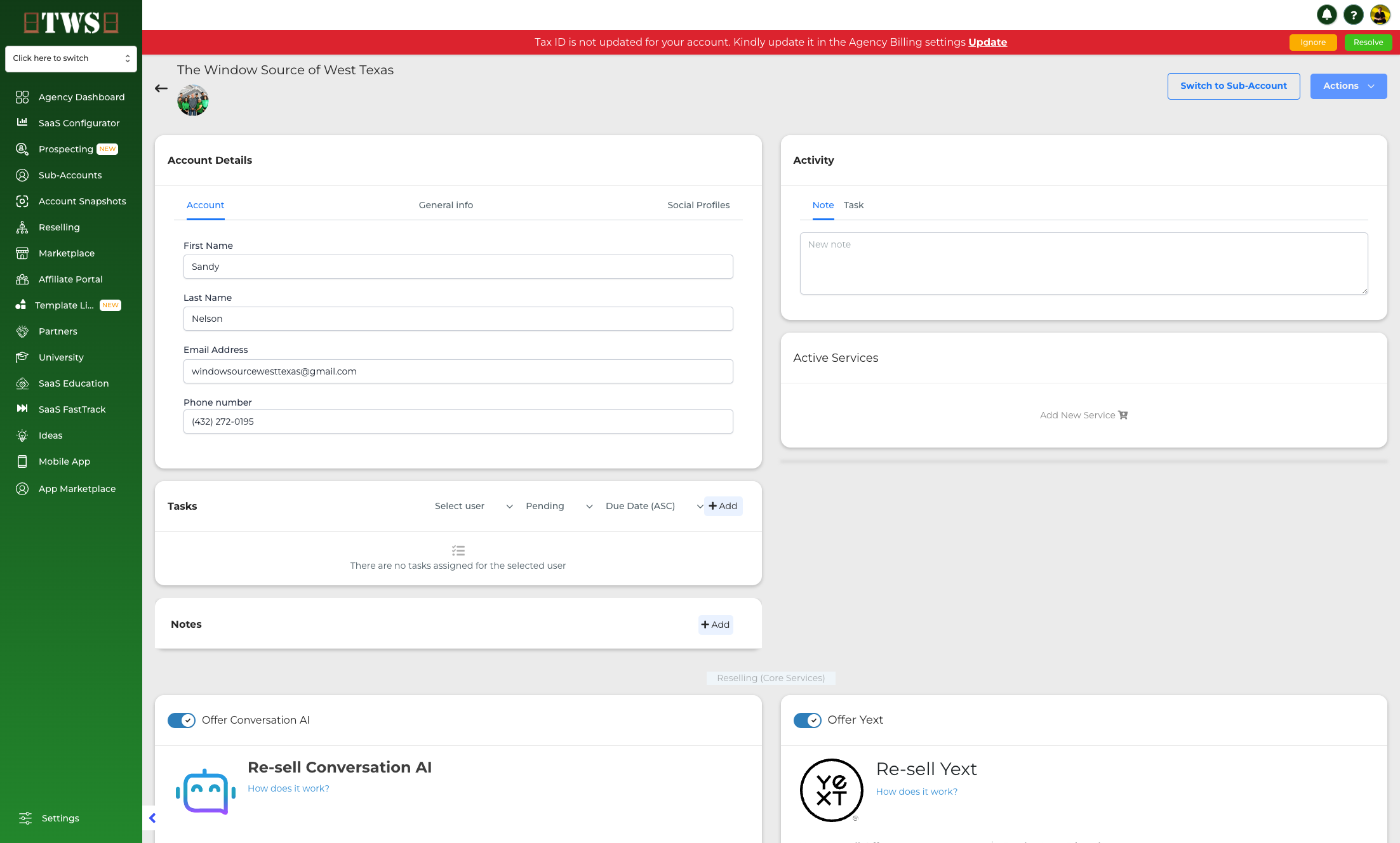Image resolution: width=1400 pixels, height=843 pixels.
Task: Open the help question mark icon
Action: tap(1353, 15)
